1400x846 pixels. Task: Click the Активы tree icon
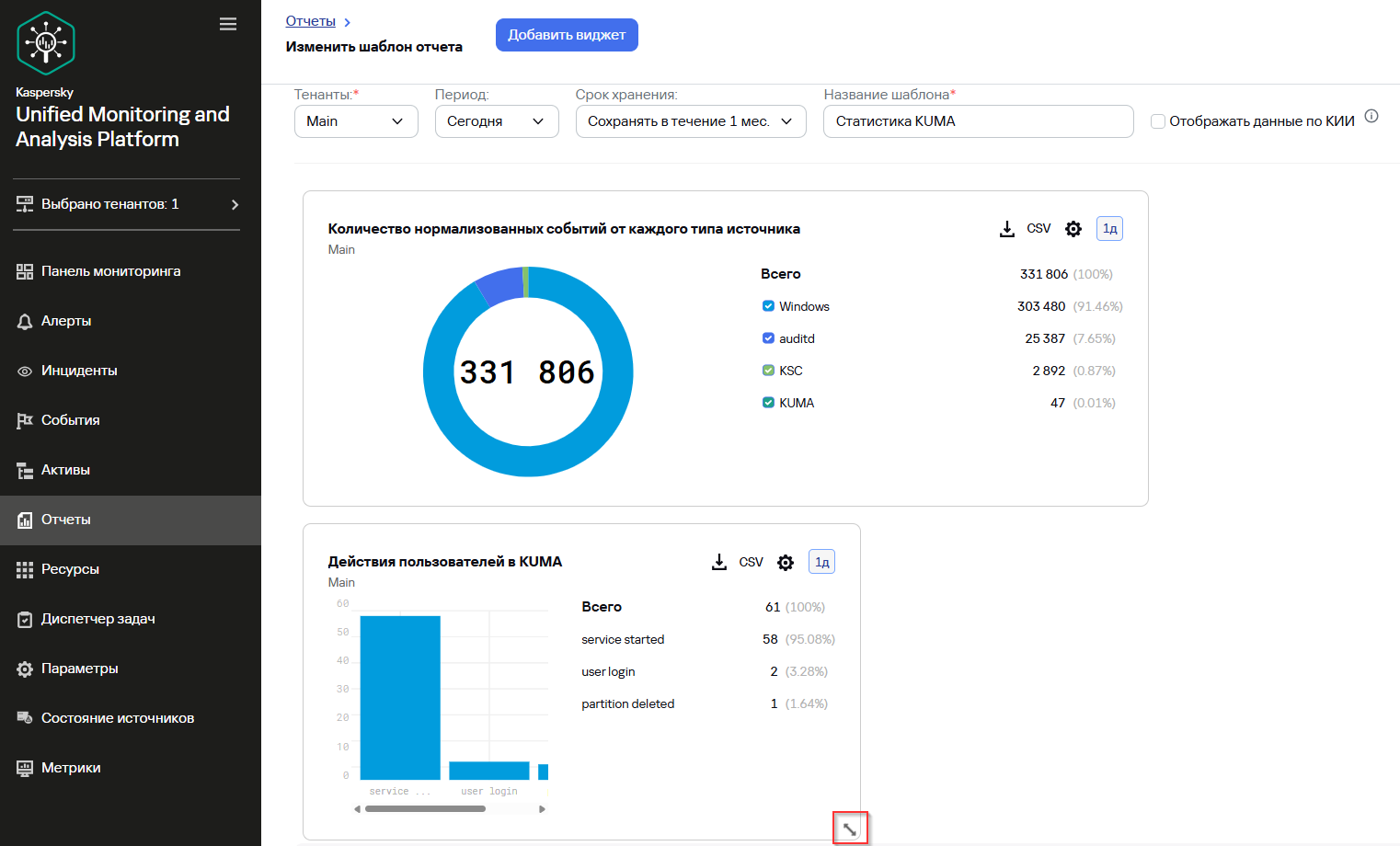click(x=25, y=470)
